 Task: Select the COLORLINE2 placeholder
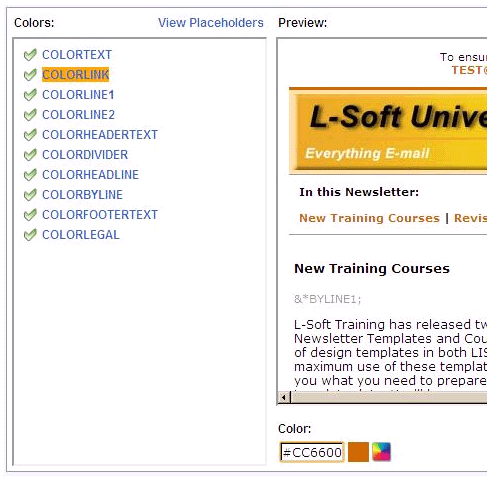(78, 115)
